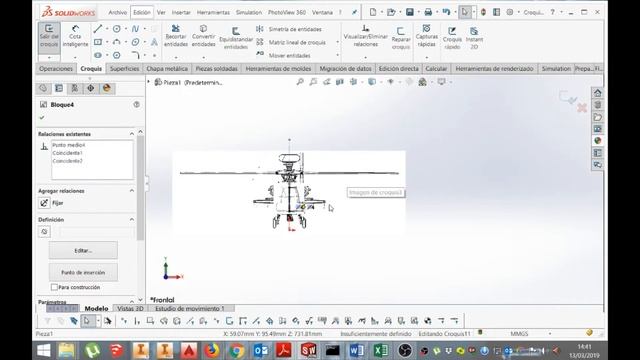Click Visualizar/Eliminar relaciones
This screenshot has width=640, height=360.
pos(365,36)
